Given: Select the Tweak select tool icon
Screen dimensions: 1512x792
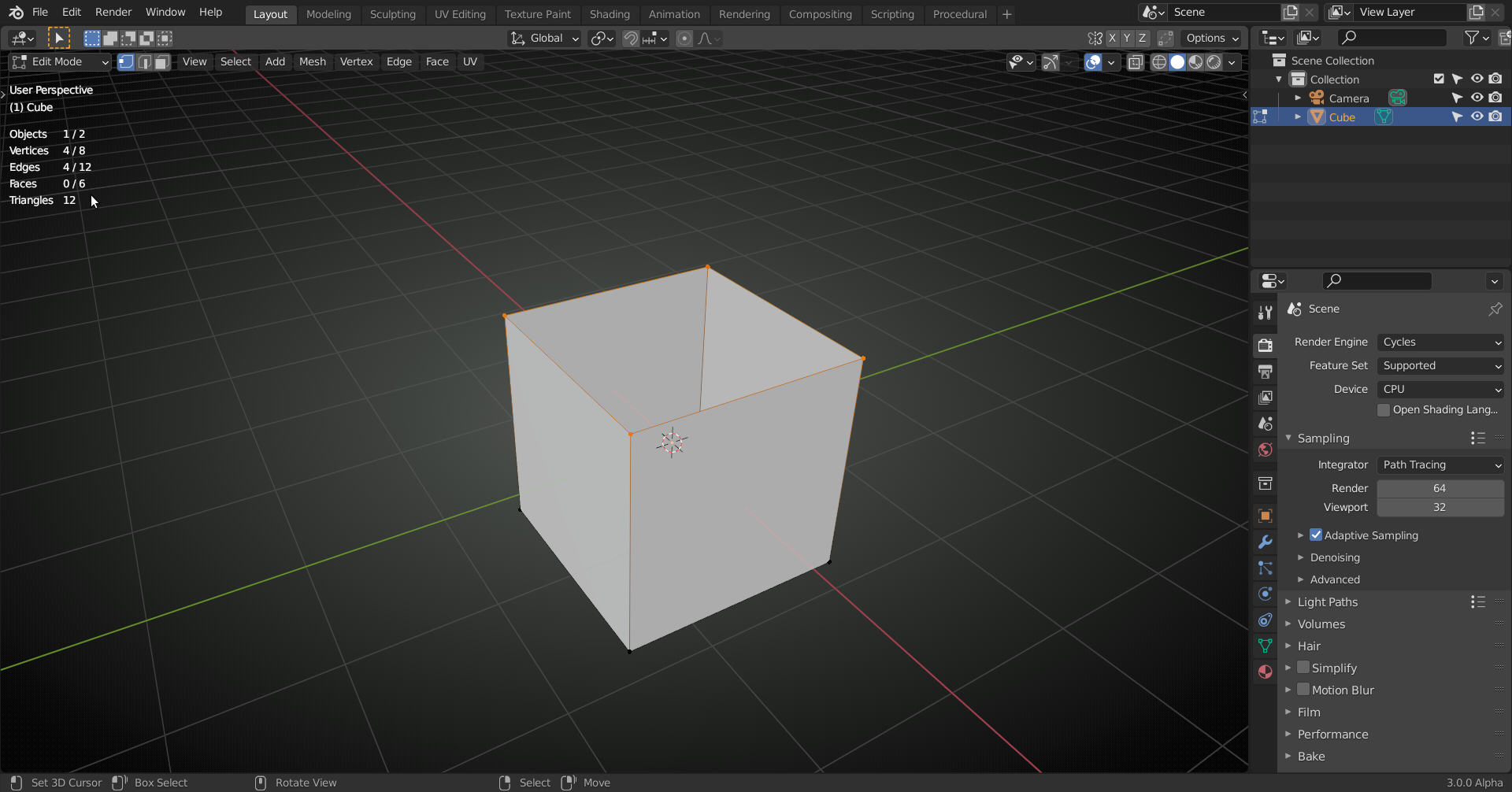Looking at the screenshot, I should pos(58,38).
